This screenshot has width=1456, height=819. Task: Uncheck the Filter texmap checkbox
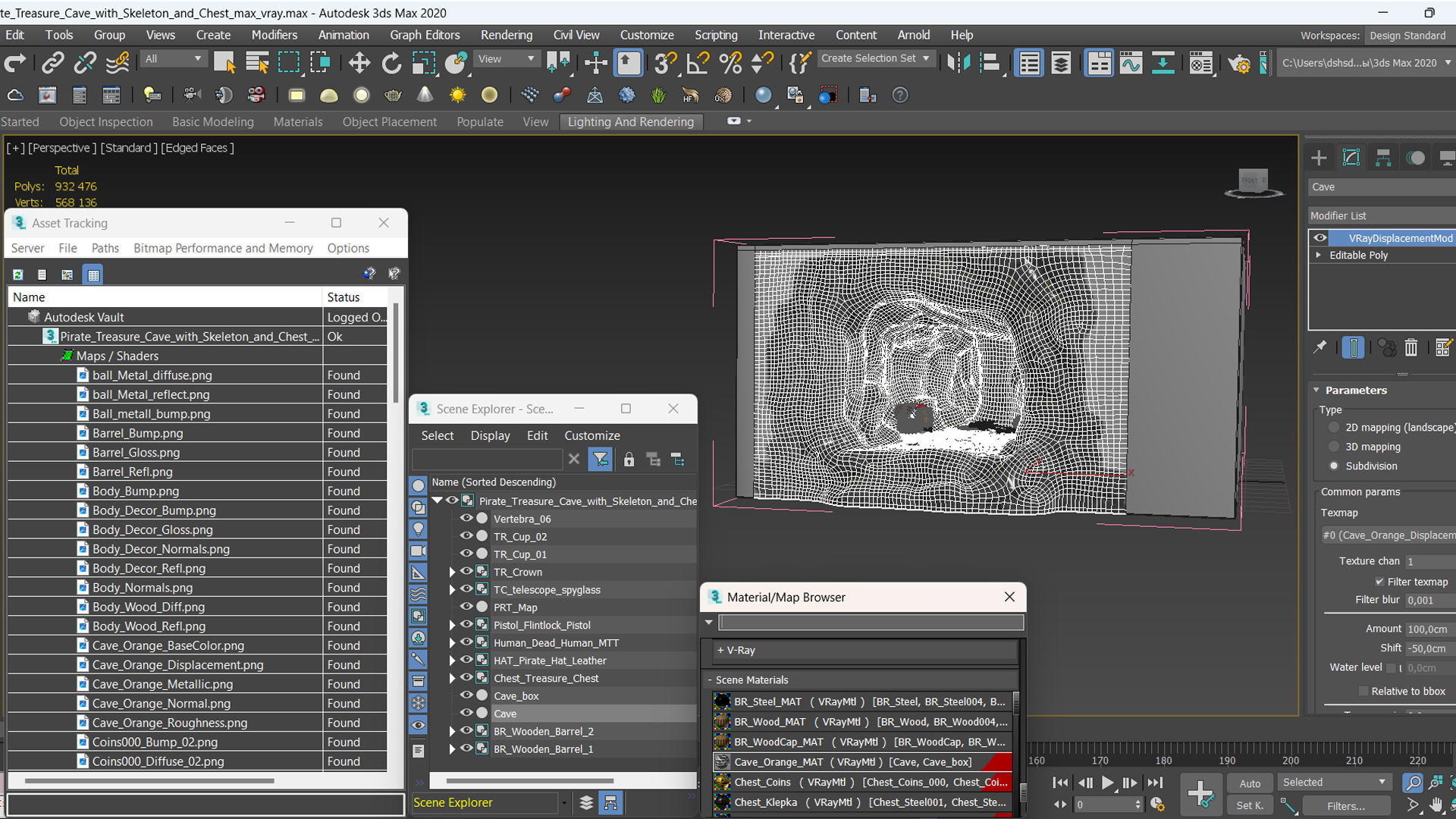click(1379, 582)
